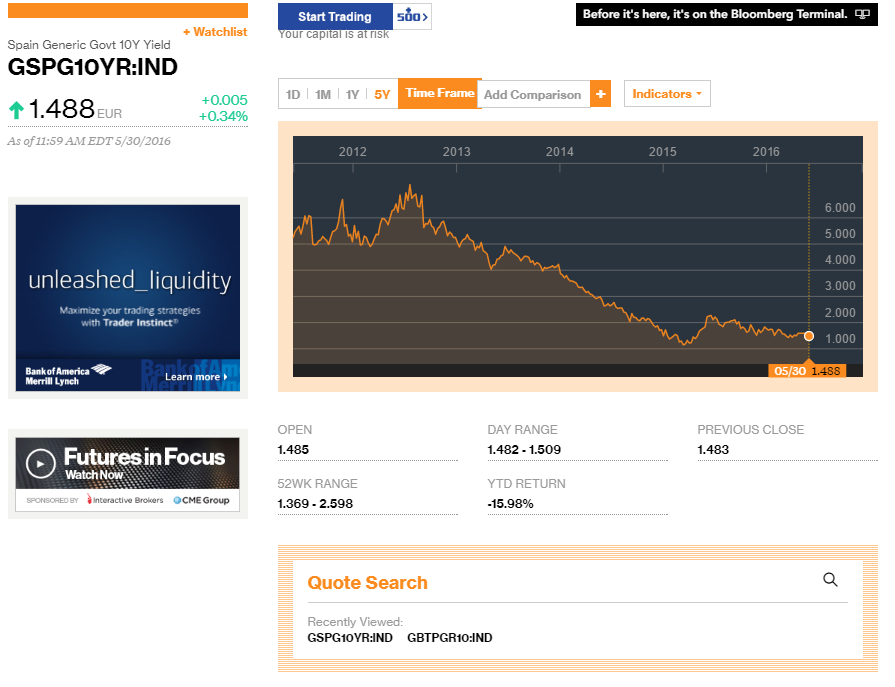Click the Bank of America logo
Image resolution: width=895 pixels, height=687 pixels.
(68, 375)
